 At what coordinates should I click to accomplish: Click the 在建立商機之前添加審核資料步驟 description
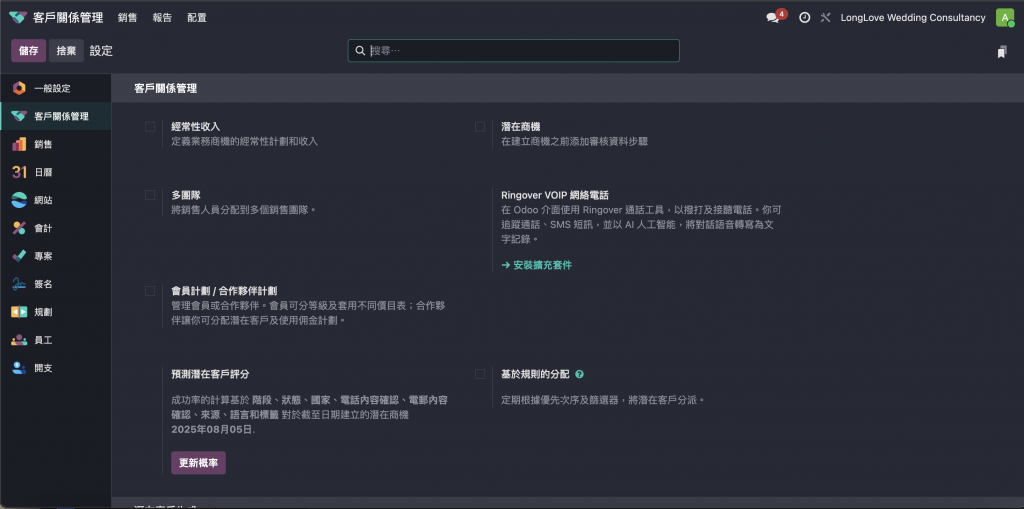point(575,141)
